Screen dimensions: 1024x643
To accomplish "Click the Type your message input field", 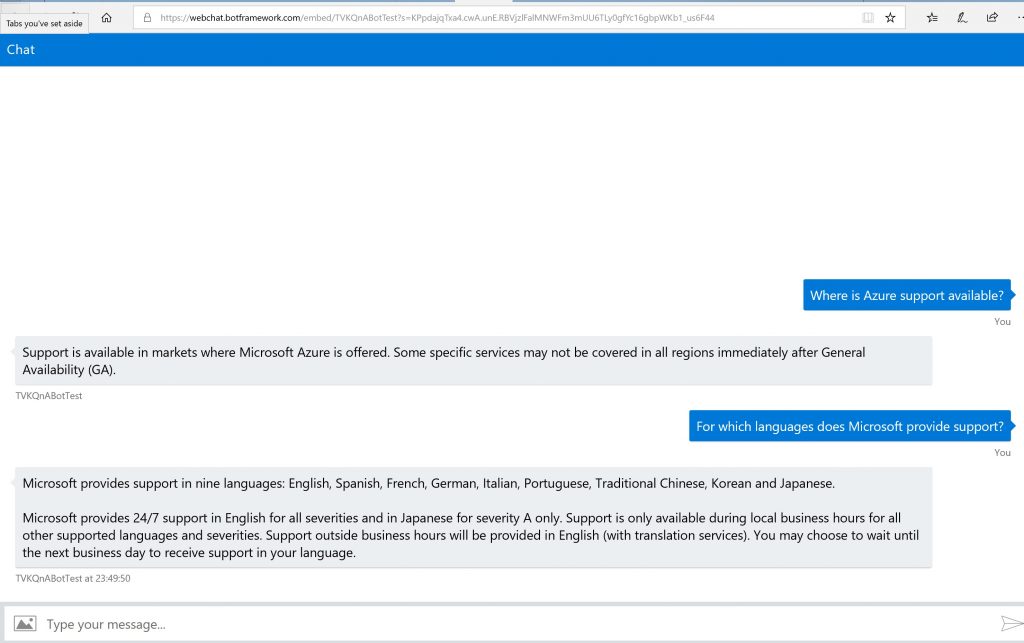I will [500, 624].
